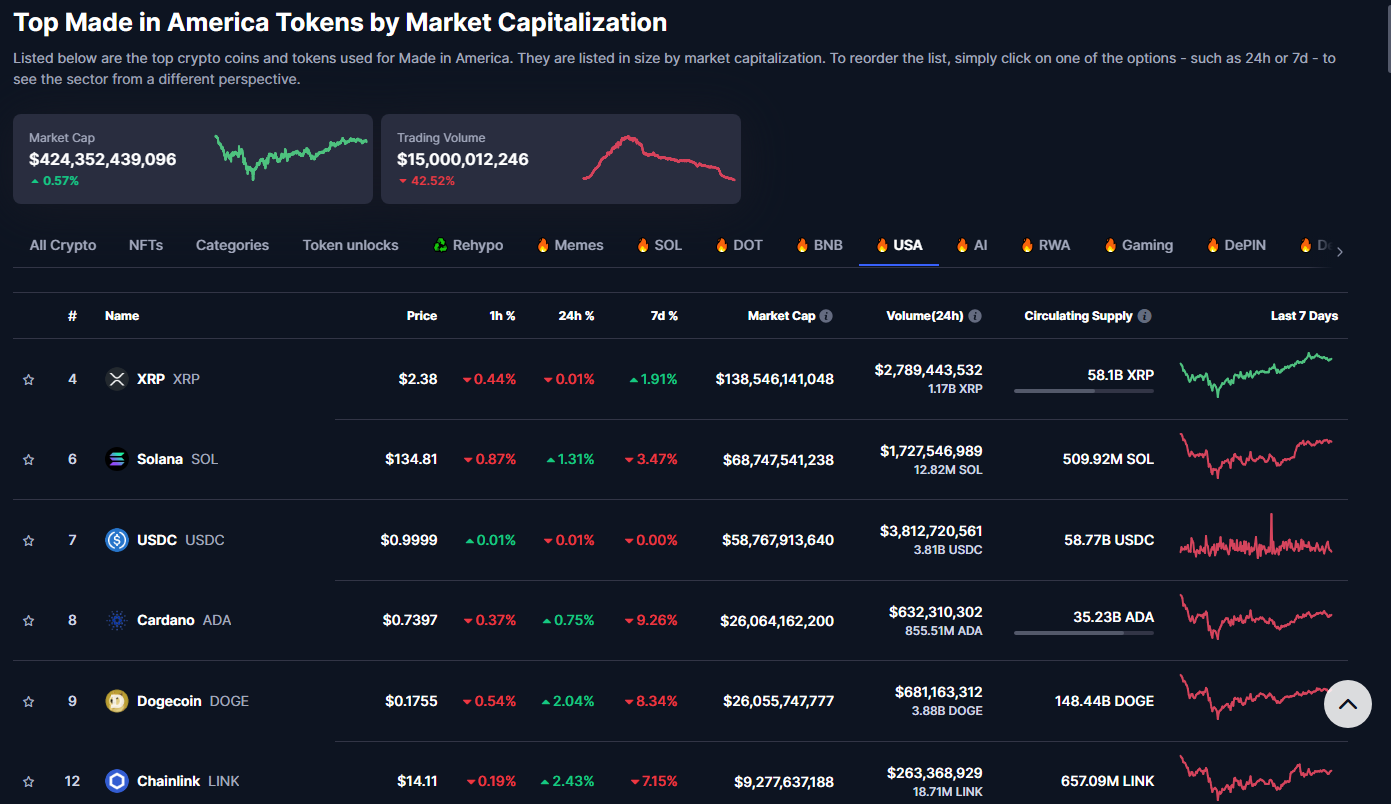Click the Rehypo recycle icon

click(441, 245)
